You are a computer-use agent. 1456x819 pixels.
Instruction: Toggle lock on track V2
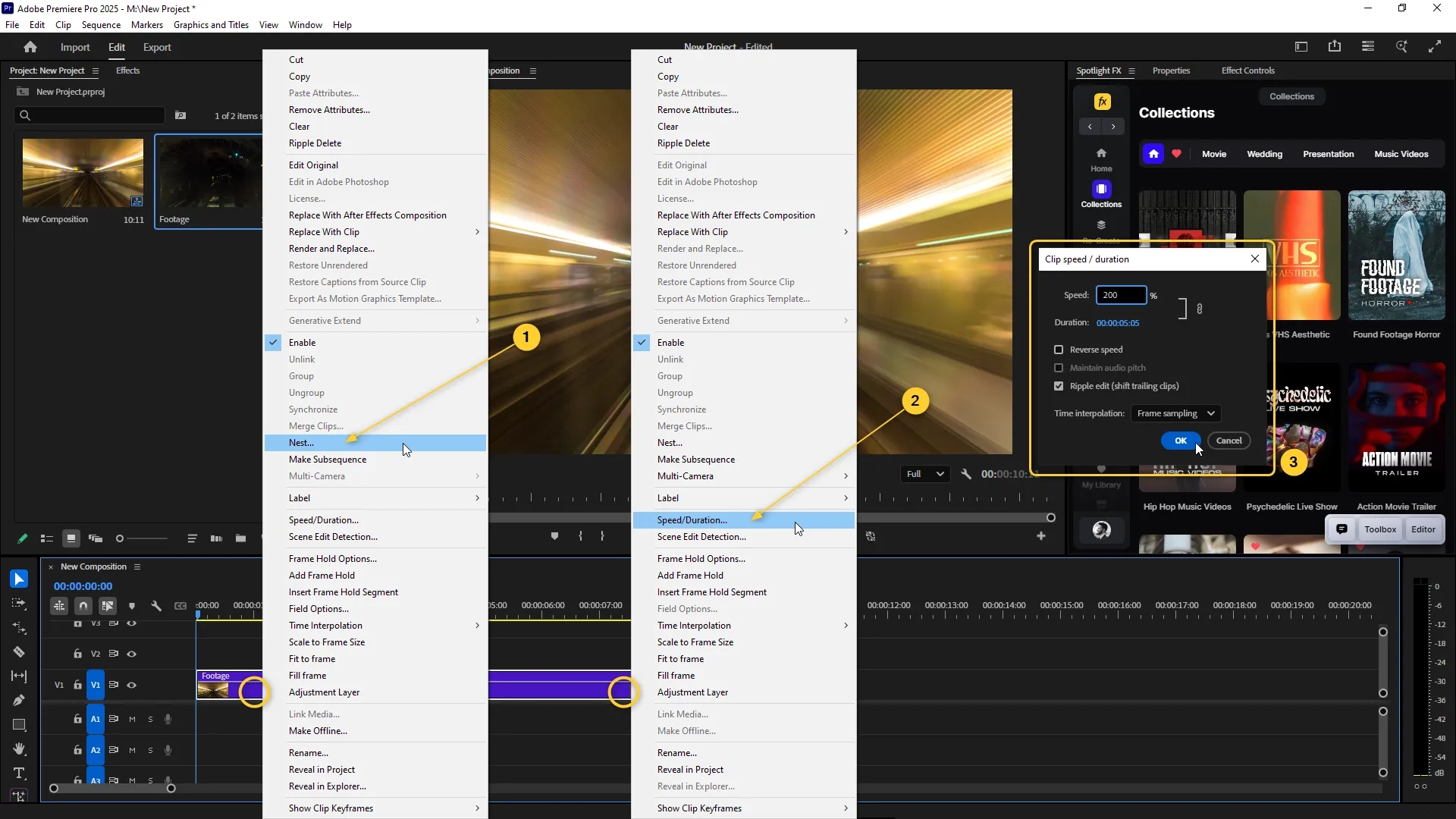(x=77, y=654)
